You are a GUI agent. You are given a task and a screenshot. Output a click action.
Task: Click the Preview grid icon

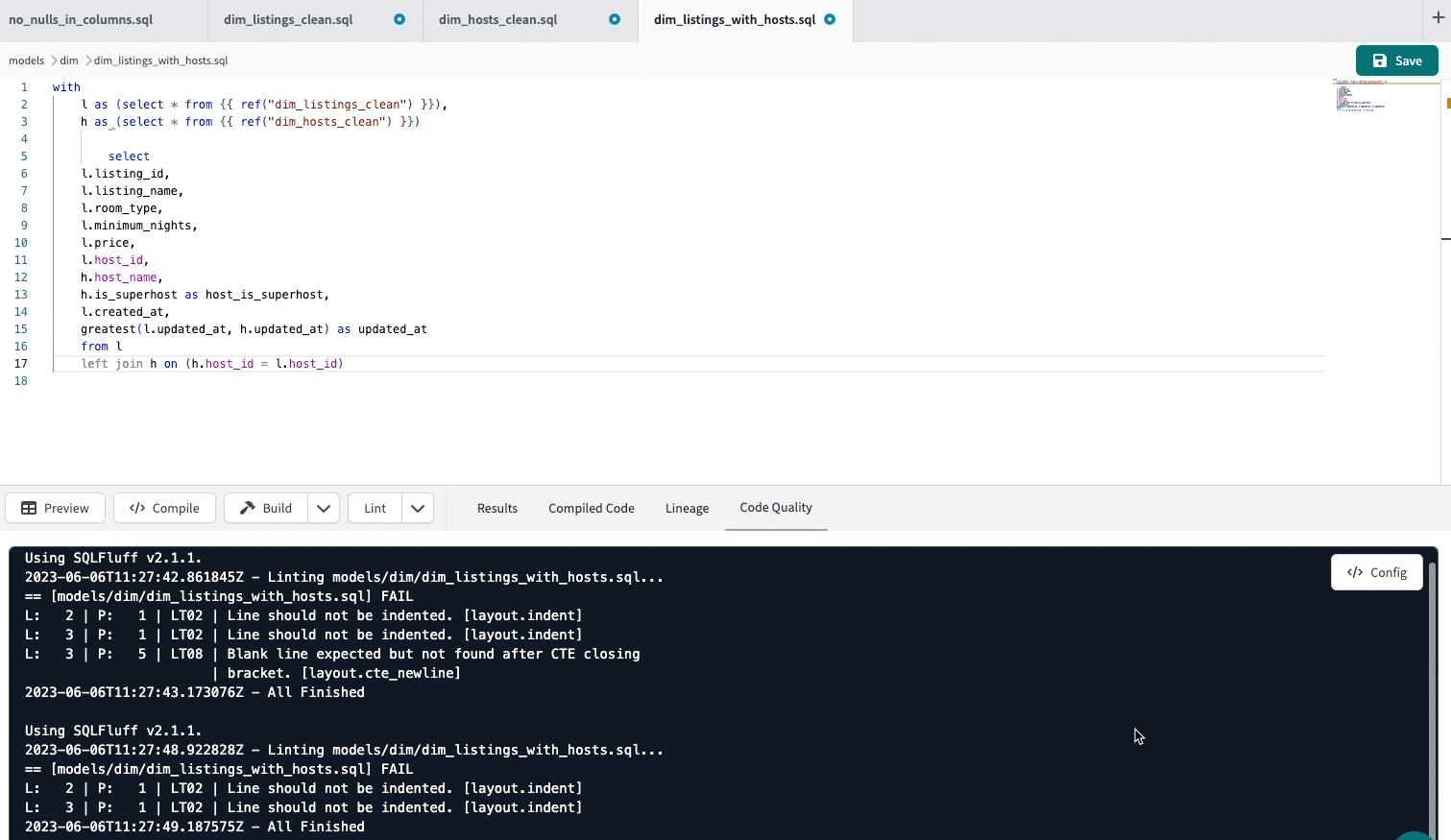[29, 508]
